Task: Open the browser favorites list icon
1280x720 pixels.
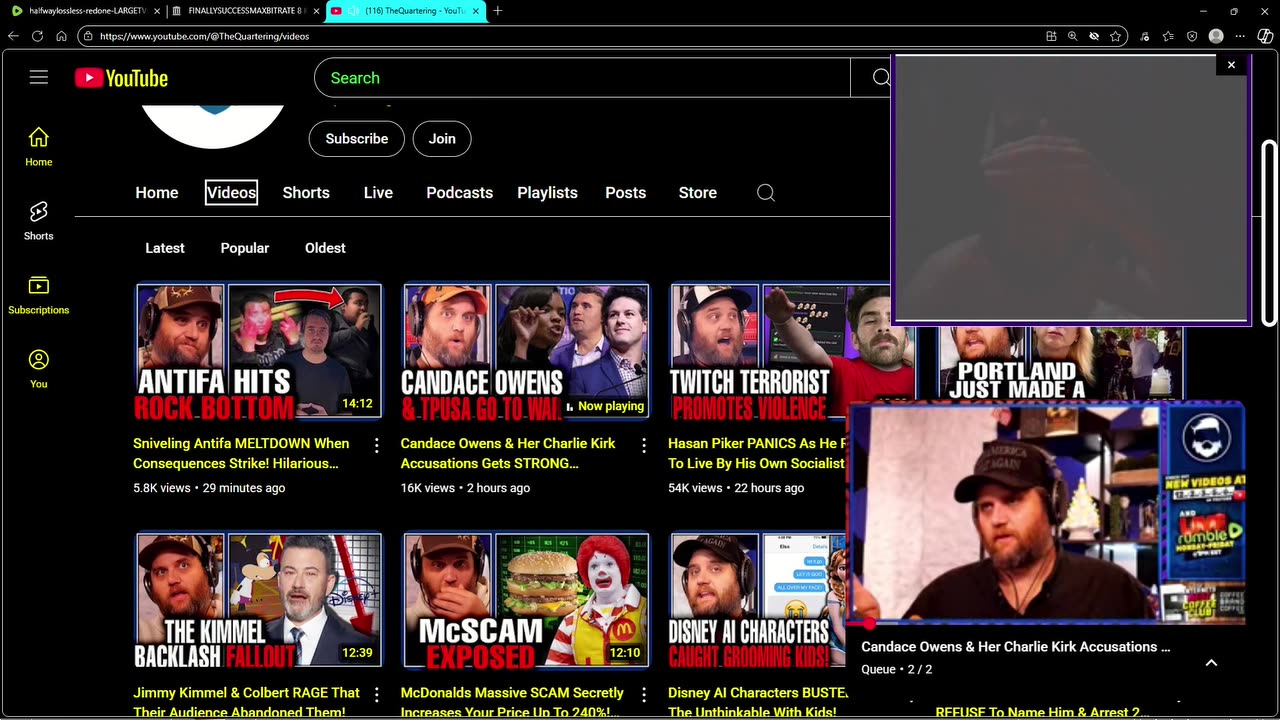Action: (x=1168, y=36)
